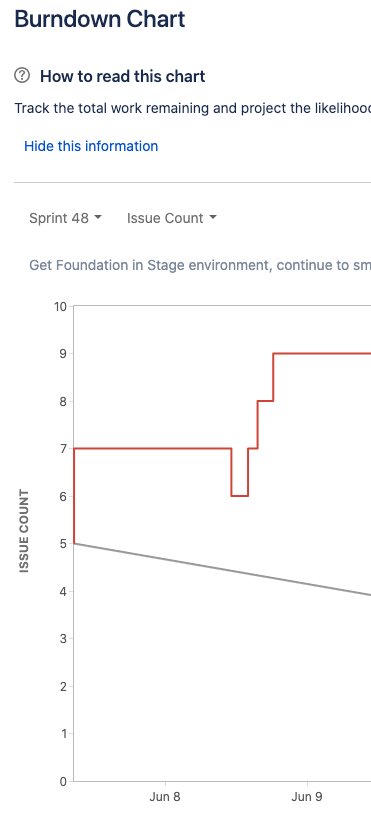Click the red line's short step at 8 issues
The width and height of the screenshot is (371, 829).
point(265,401)
